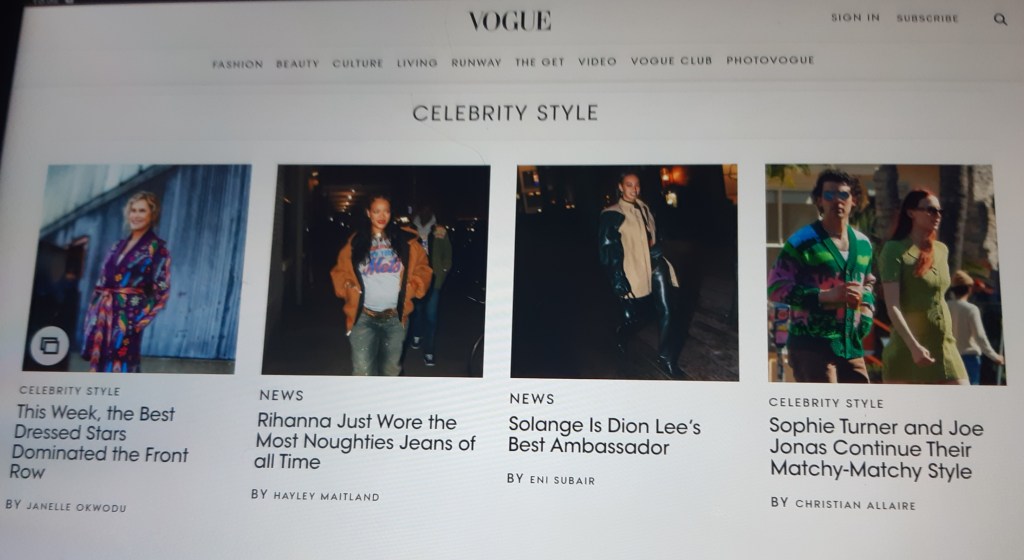Open Solange Is Dion Lee's Best Ambassador
The image size is (1024, 560).
click(604, 435)
